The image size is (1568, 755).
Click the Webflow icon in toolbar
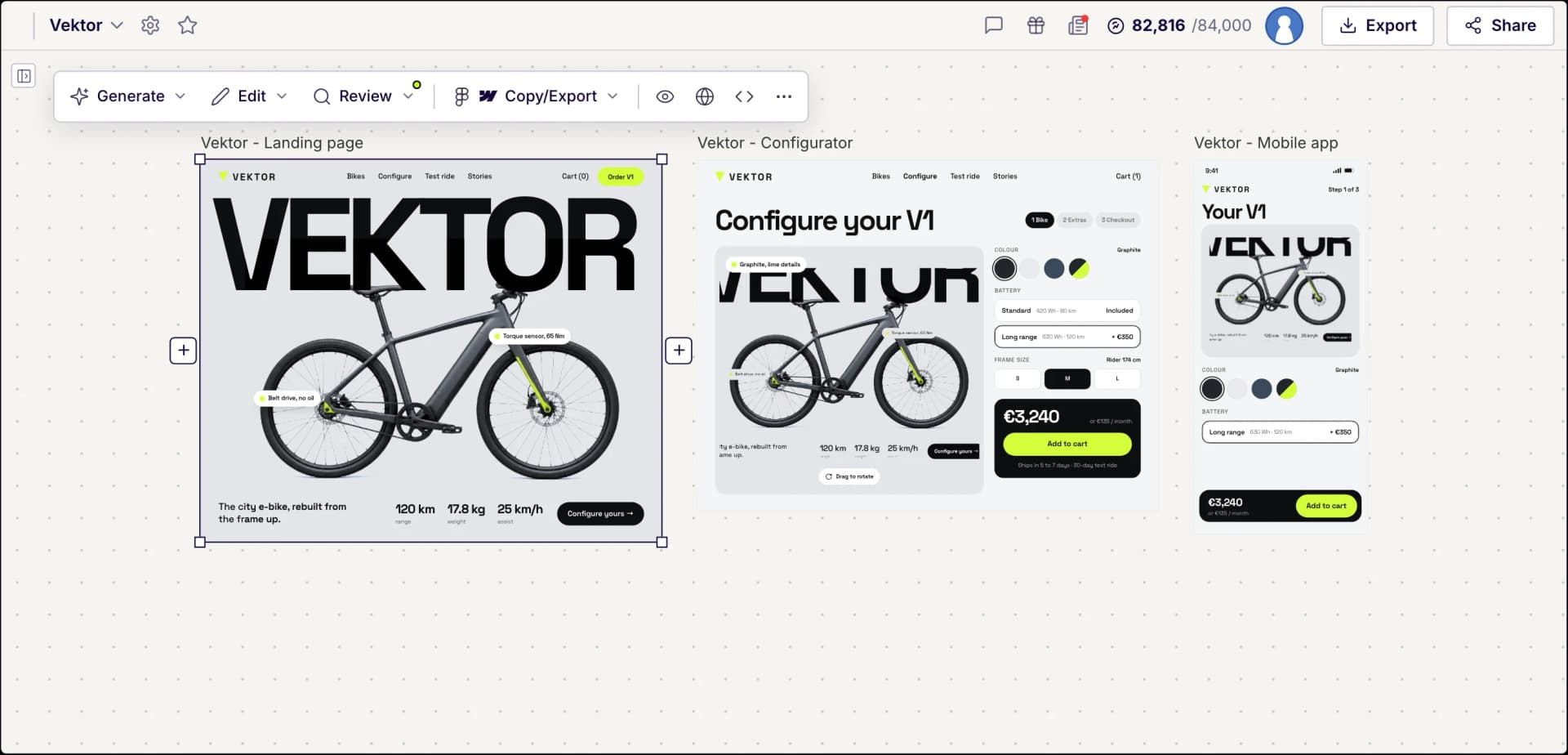tap(488, 96)
